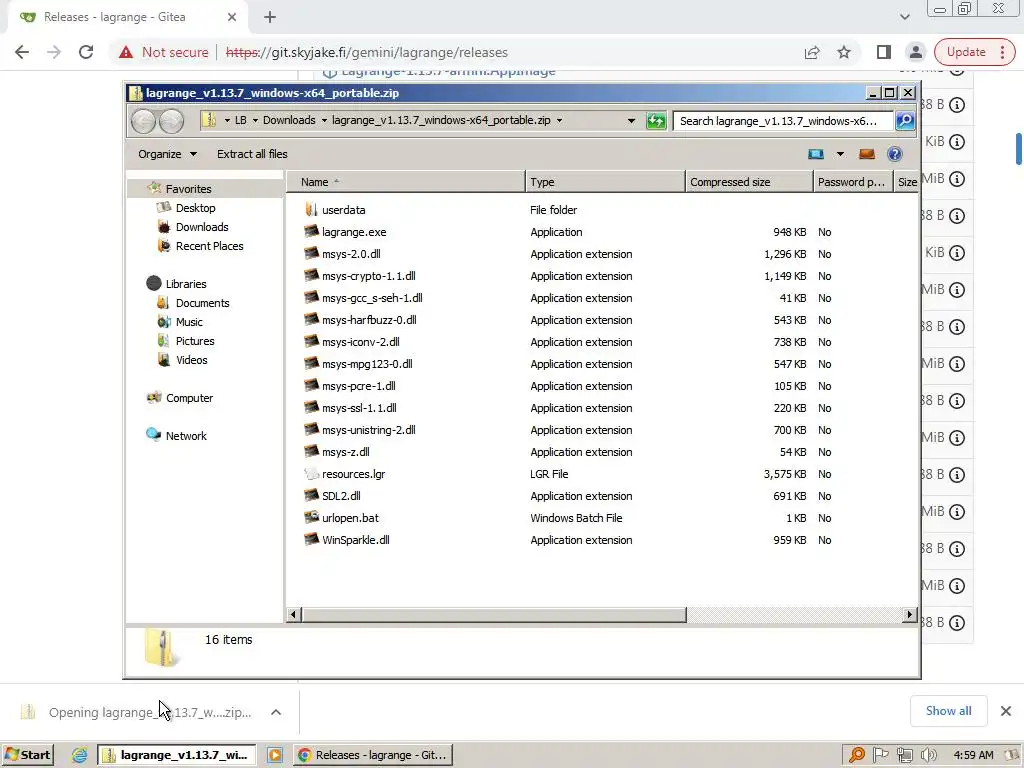Click the Action Center flag tray icon
The width and height of the screenshot is (1024, 768).
pos(880,755)
